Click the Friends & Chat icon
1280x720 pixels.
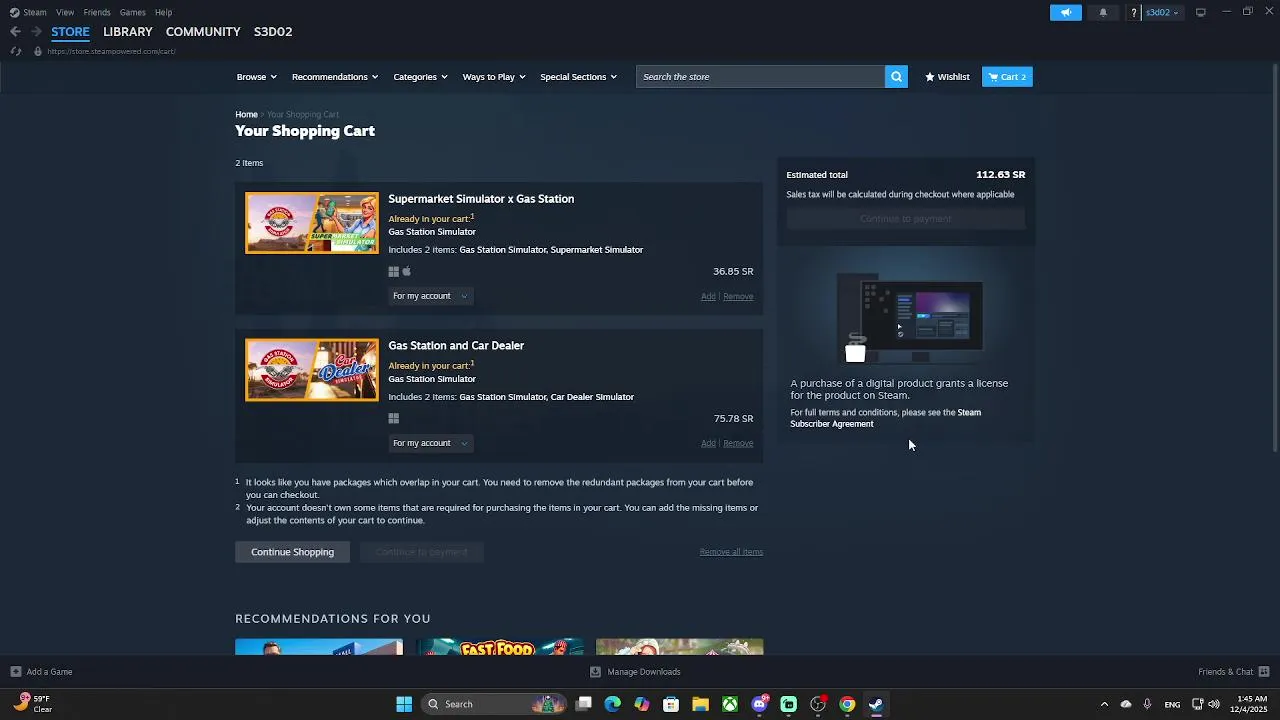(x=1264, y=672)
